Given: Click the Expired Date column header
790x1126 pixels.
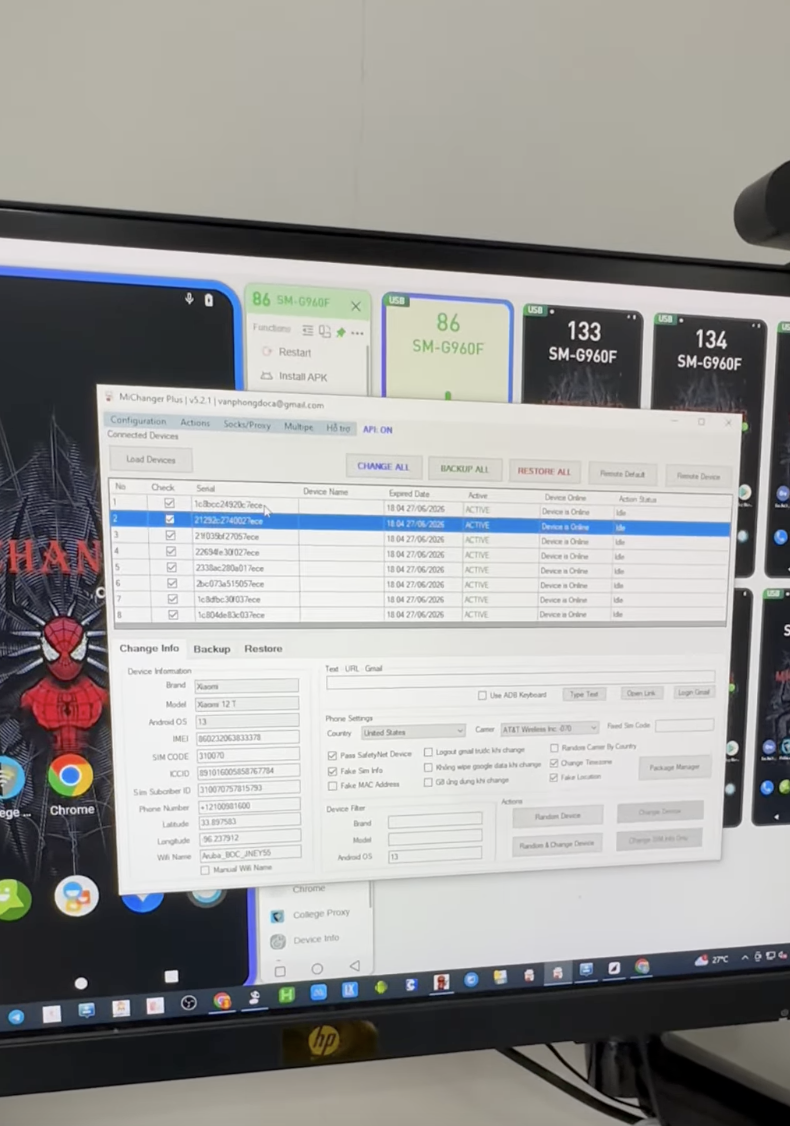Looking at the screenshot, I should (x=409, y=493).
